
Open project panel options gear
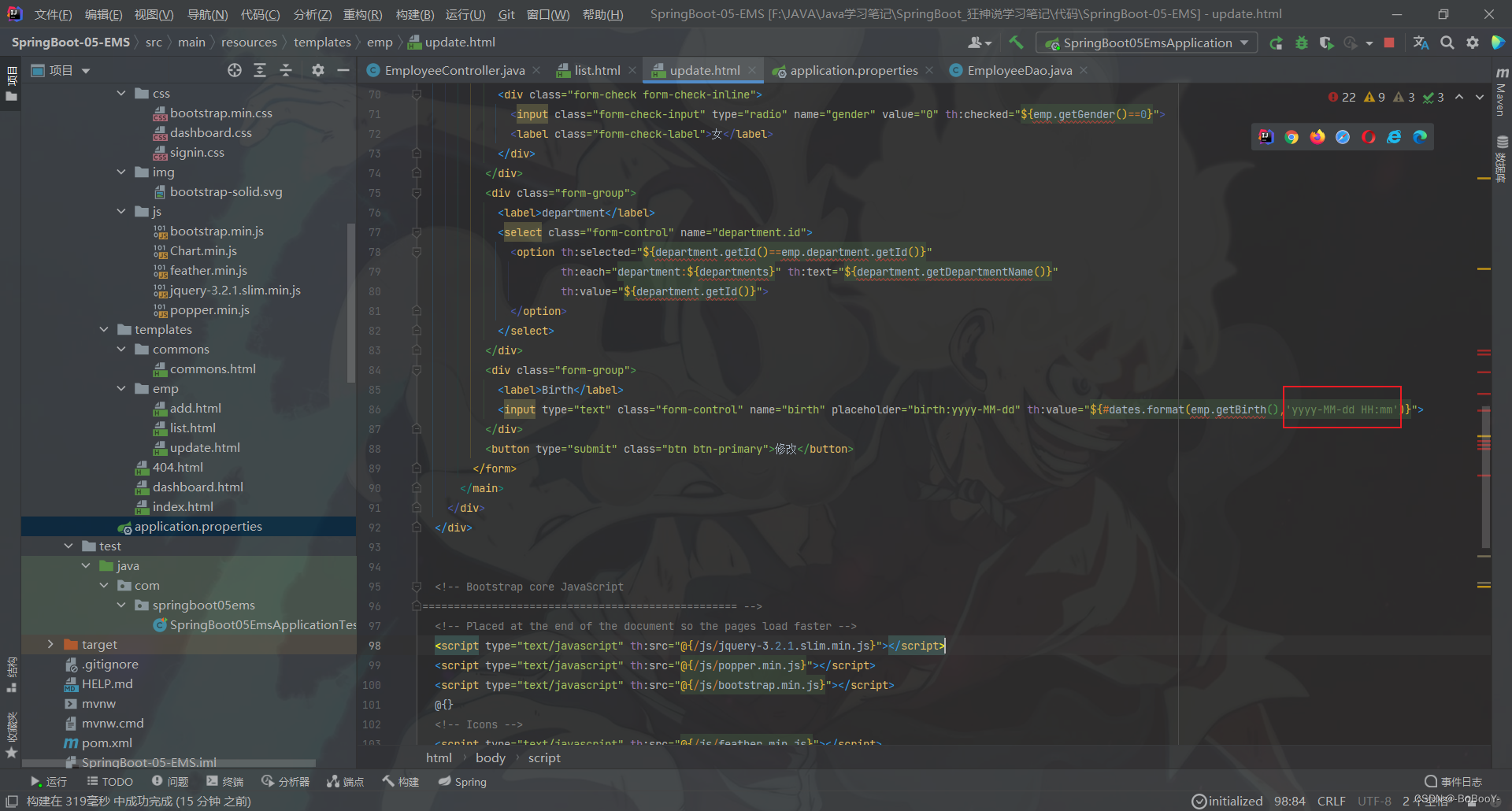(x=317, y=71)
